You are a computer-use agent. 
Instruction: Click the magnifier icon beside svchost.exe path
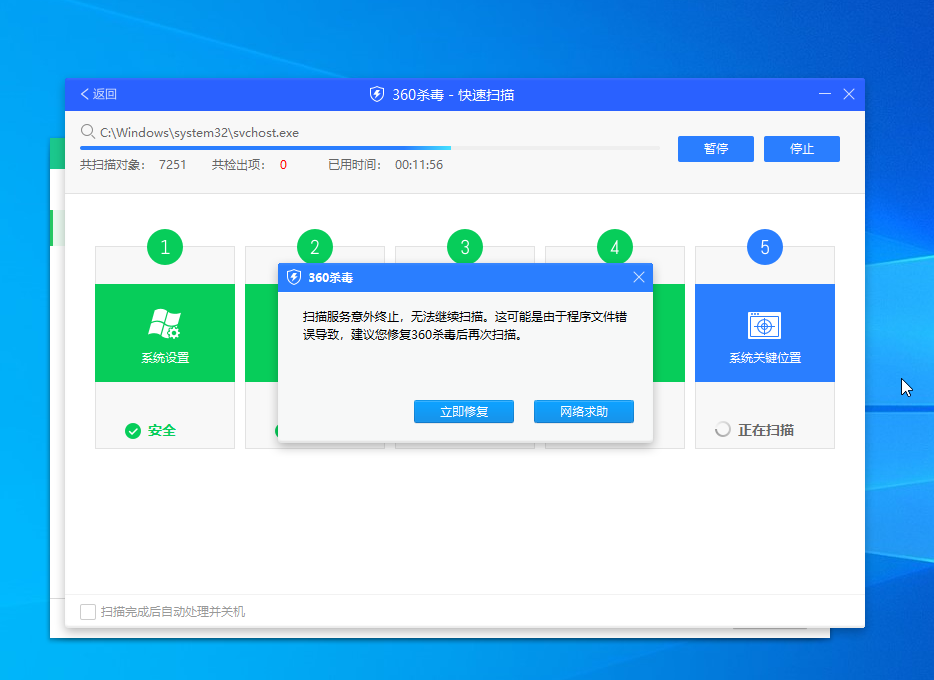tap(88, 131)
